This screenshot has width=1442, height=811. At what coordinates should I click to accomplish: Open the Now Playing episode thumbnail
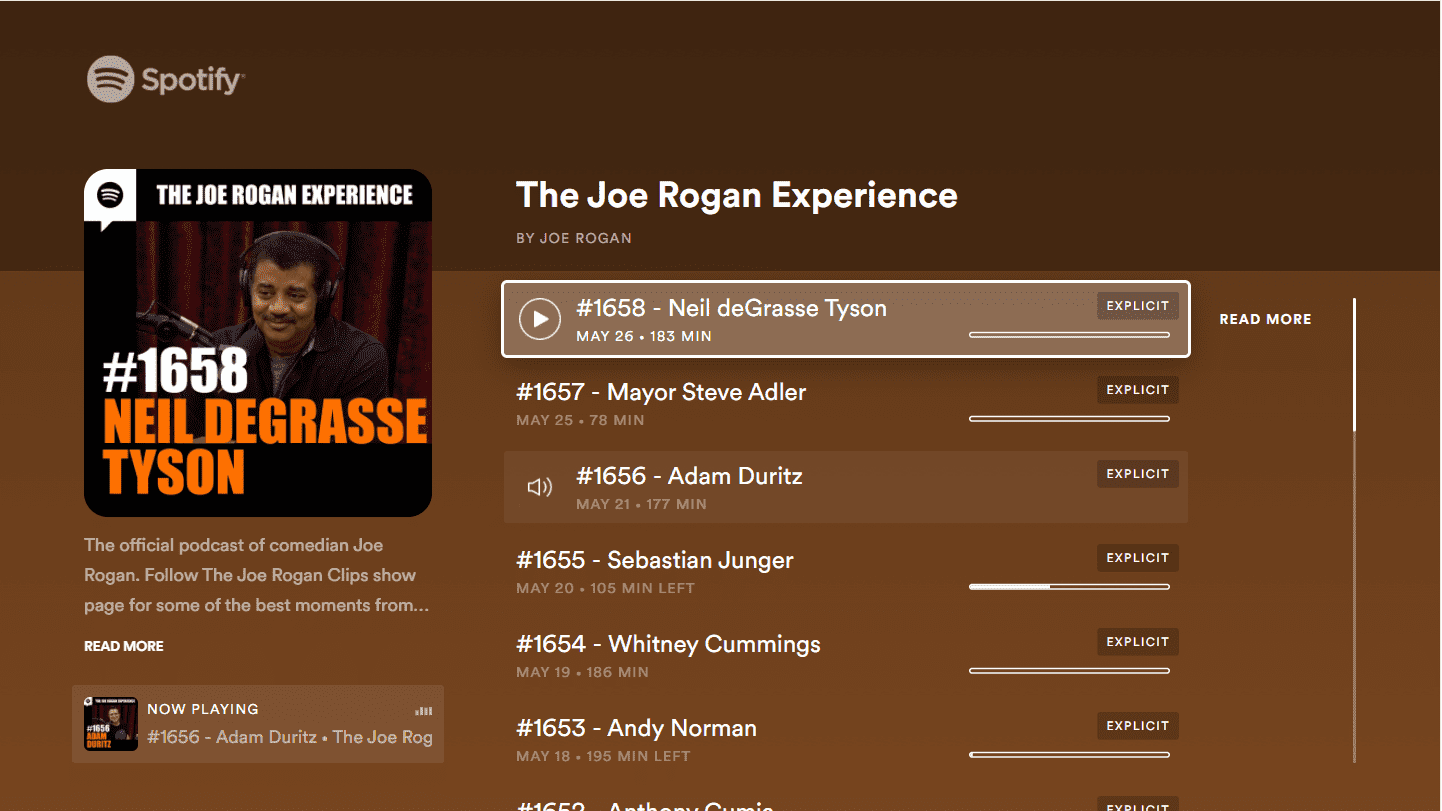(x=111, y=724)
